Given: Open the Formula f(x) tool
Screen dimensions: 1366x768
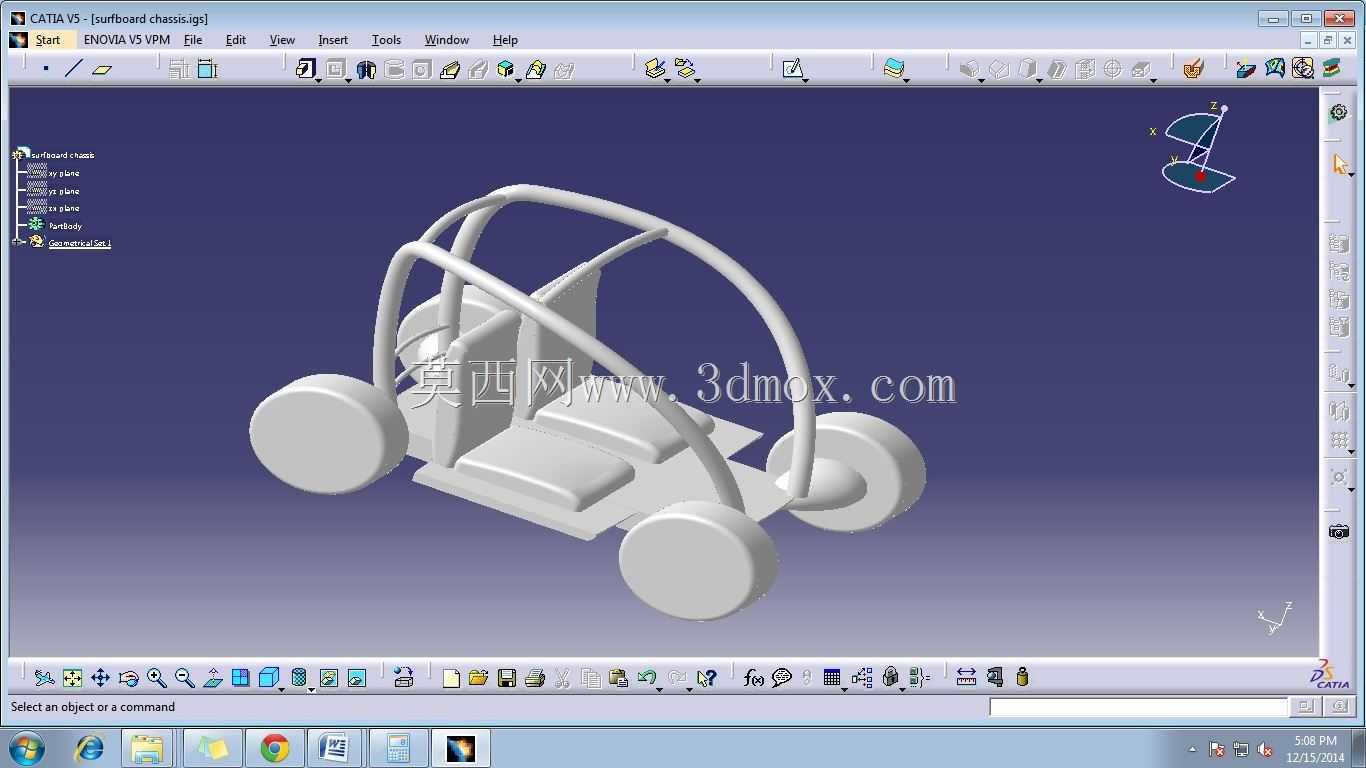Looking at the screenshot, I should pos(754,678).
